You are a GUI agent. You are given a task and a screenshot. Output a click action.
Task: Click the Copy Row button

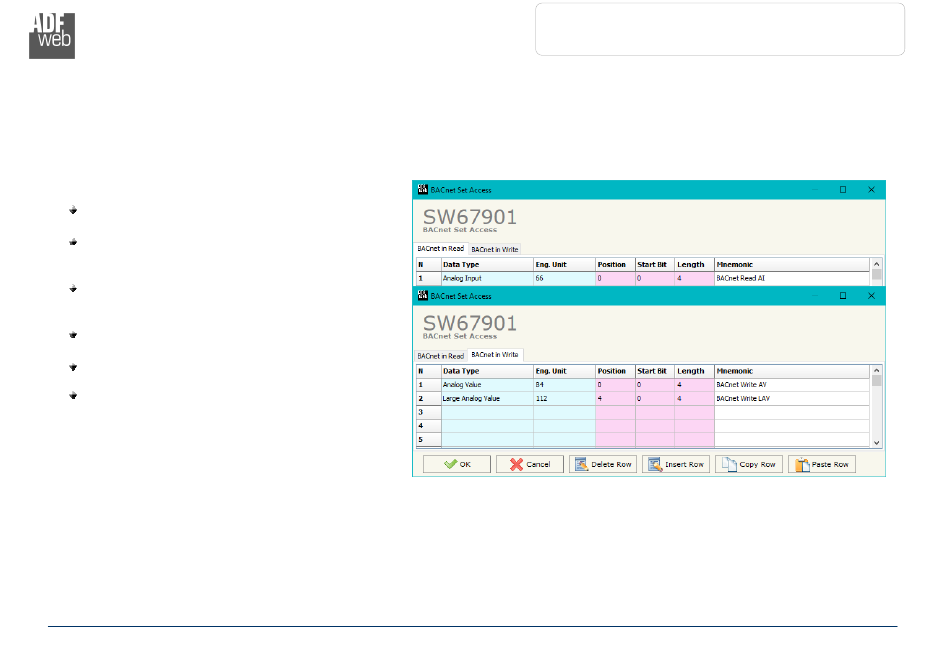click(749, 464)
